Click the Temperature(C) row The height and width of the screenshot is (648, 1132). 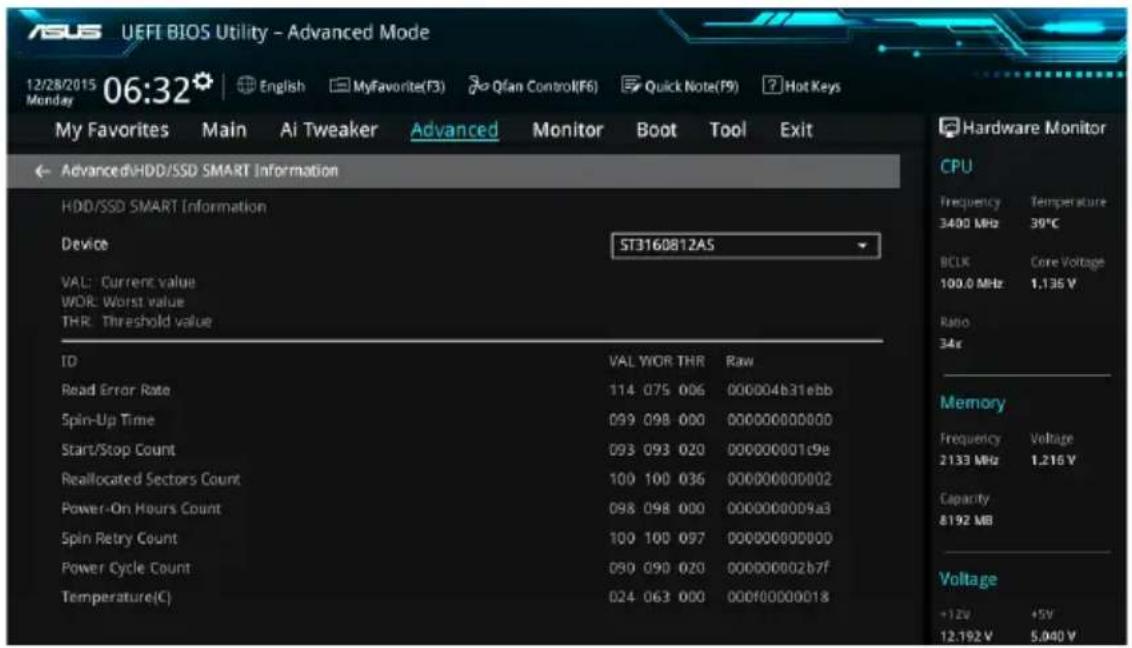coord(447,597)
